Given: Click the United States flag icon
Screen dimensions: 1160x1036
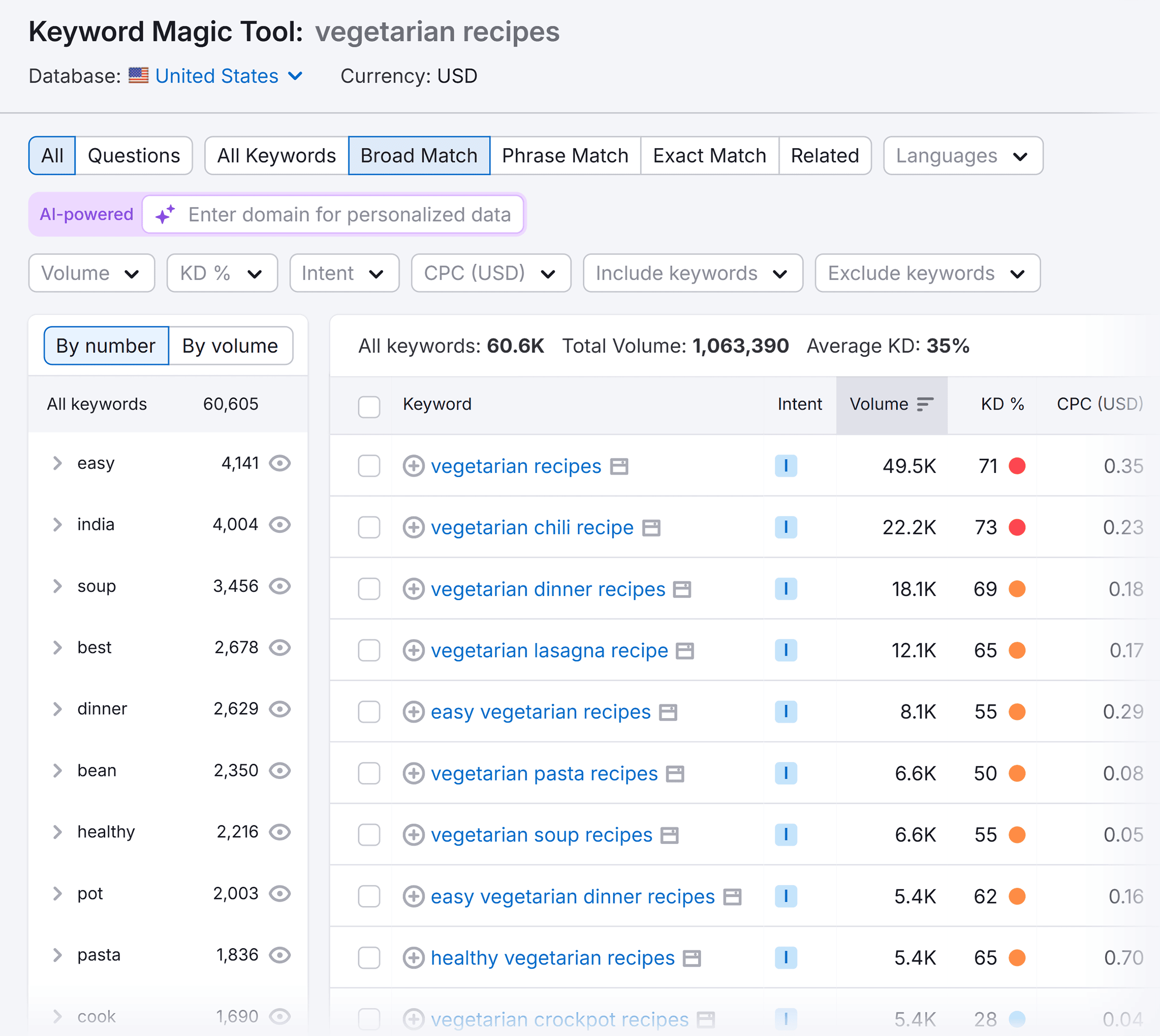Looking at the screenshot, I should [x=138, y=76].
